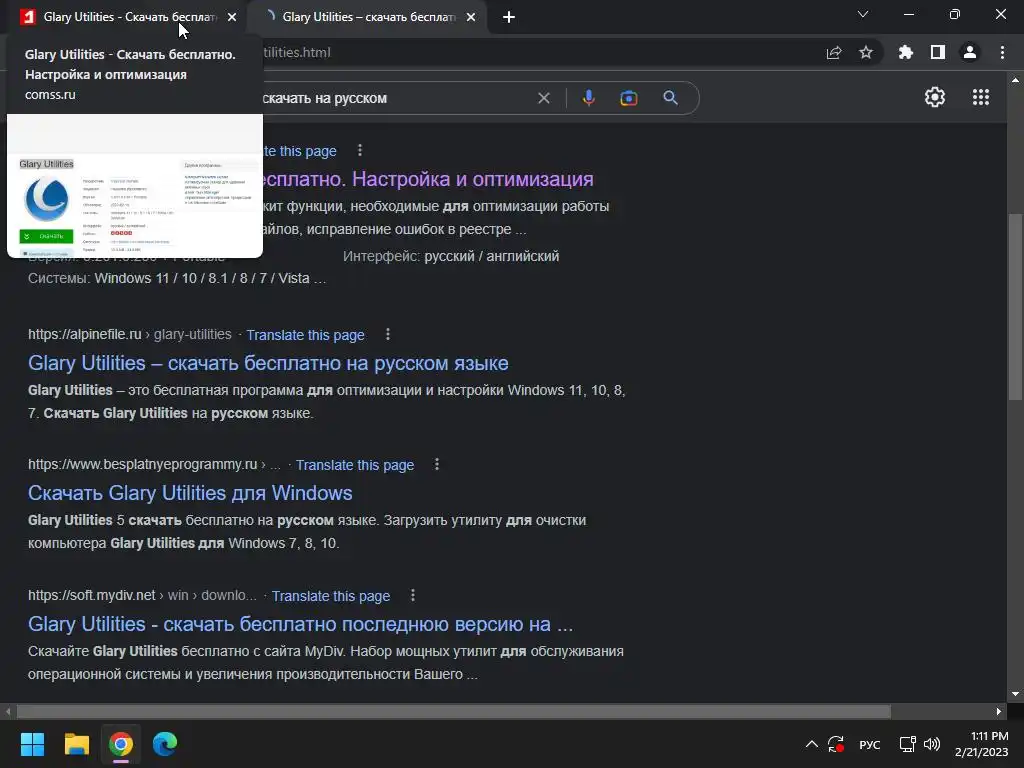Open Glary Utilities на русском языке result
1024x768 pixels.
tap(268, 363)
